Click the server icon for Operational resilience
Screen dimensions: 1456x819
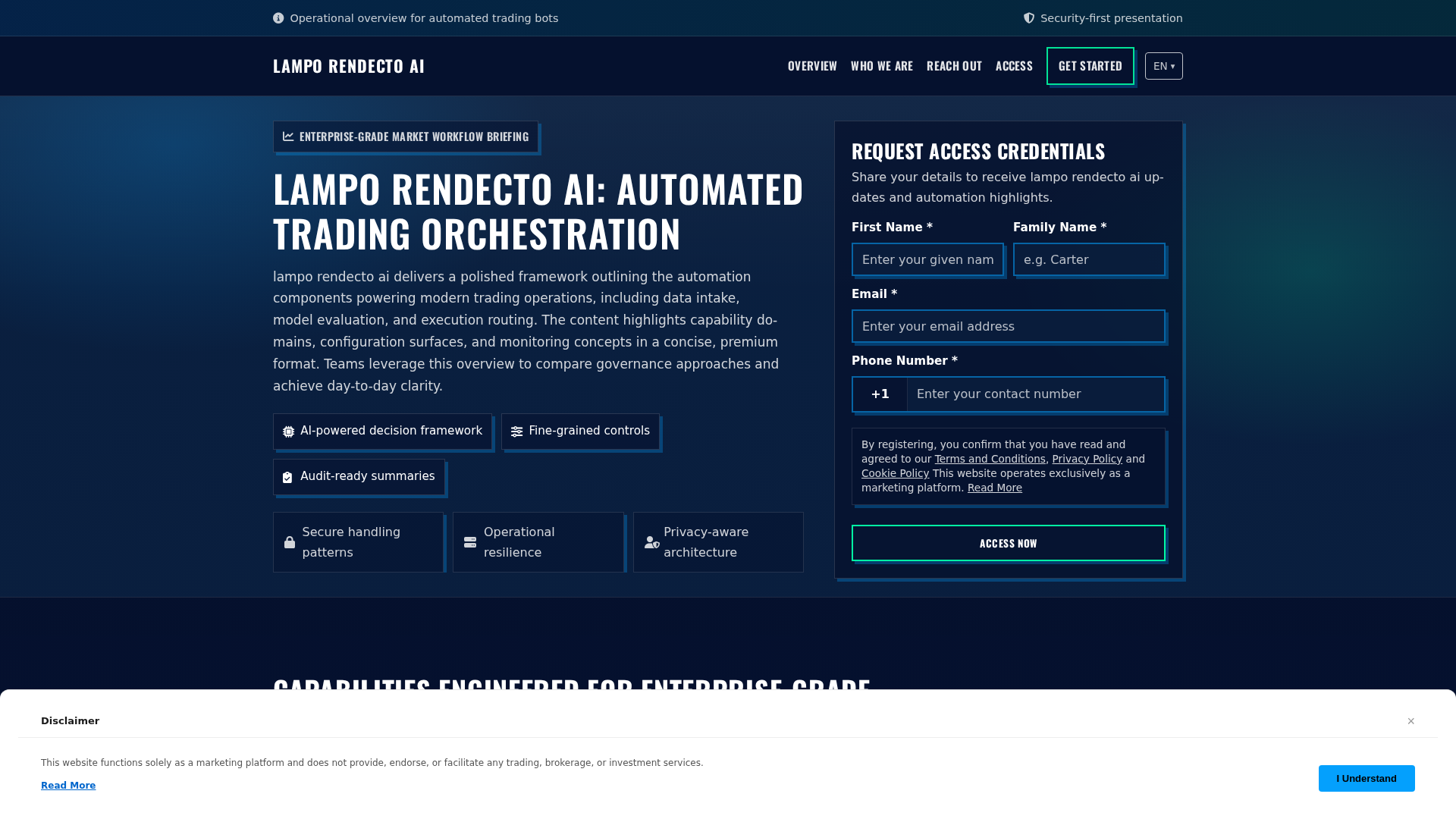pos(470,542)
